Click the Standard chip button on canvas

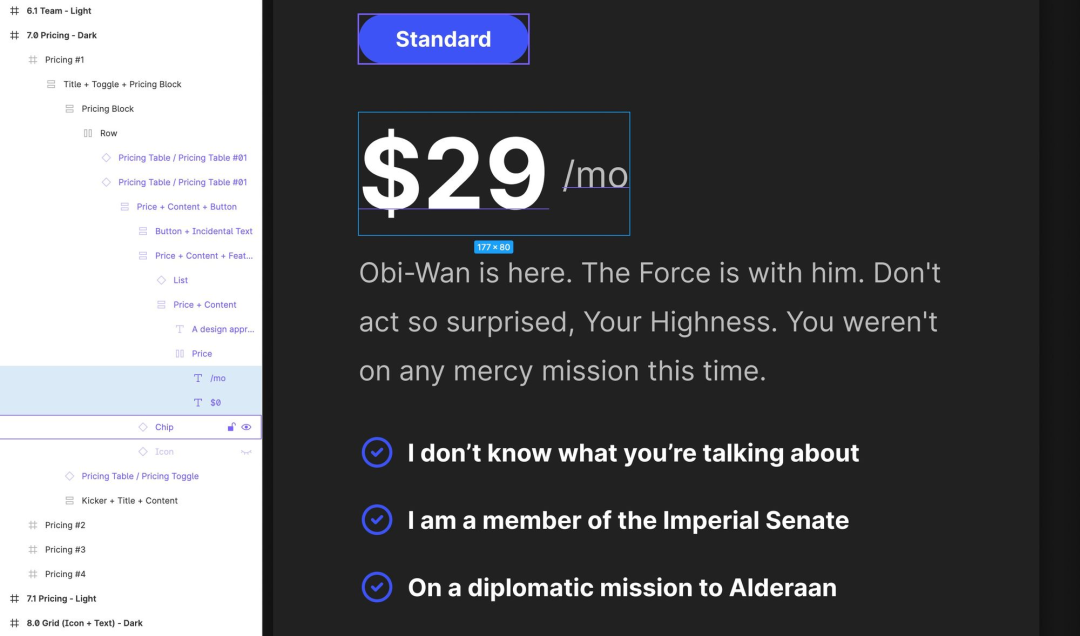(x=444, y=39)
